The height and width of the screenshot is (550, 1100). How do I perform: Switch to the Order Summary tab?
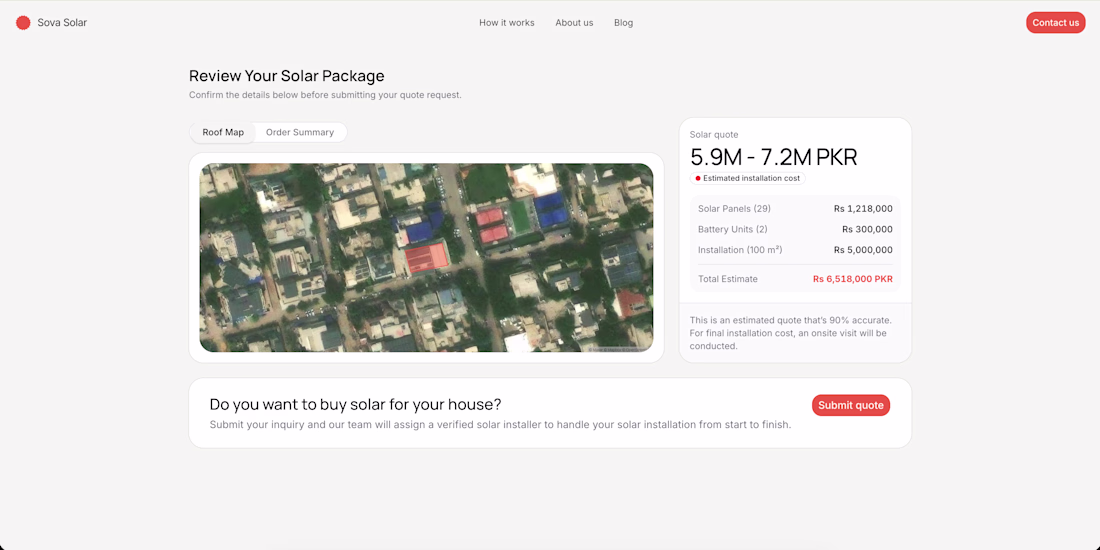(x=300, y=132)
